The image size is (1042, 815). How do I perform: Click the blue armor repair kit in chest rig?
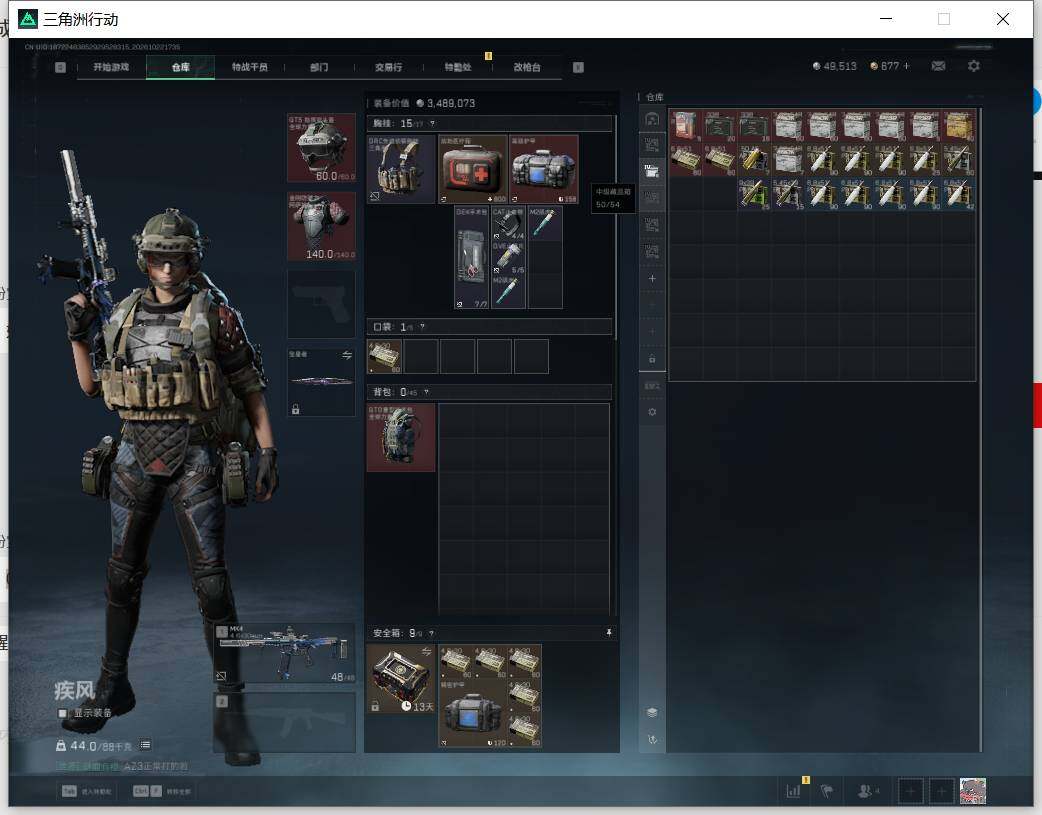pyautogui.click(x=544, y=170)
